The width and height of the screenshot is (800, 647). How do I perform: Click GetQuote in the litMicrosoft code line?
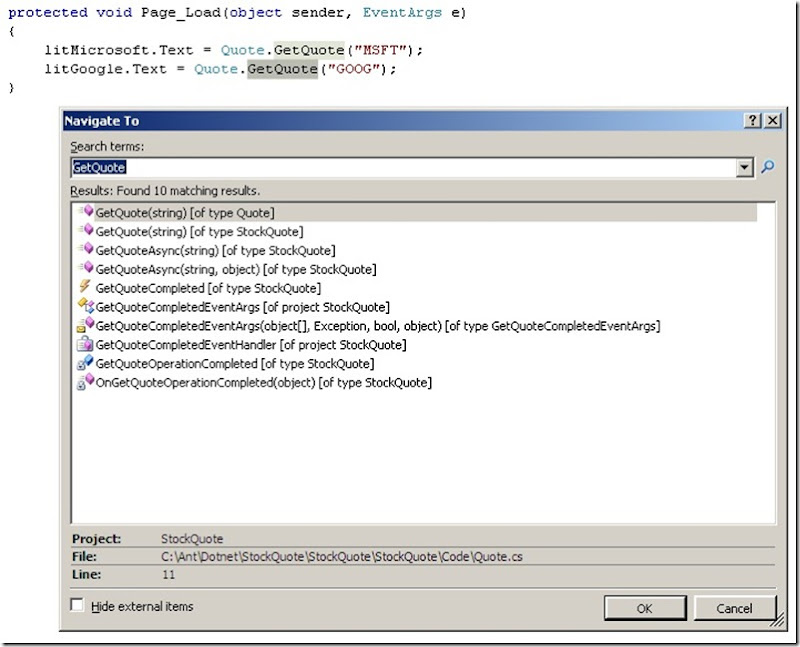[309, 50]
